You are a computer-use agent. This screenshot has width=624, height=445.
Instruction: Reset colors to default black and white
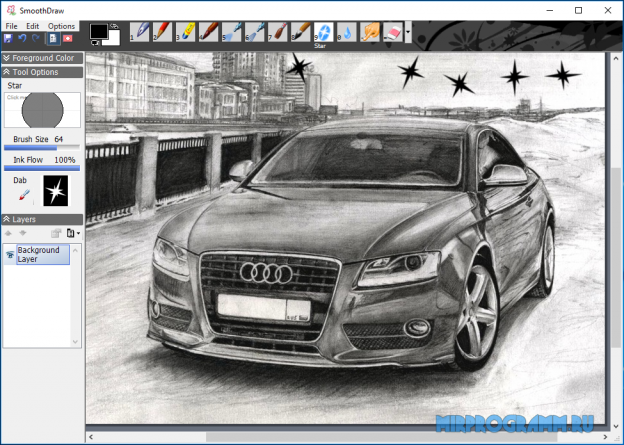[95, 42]
